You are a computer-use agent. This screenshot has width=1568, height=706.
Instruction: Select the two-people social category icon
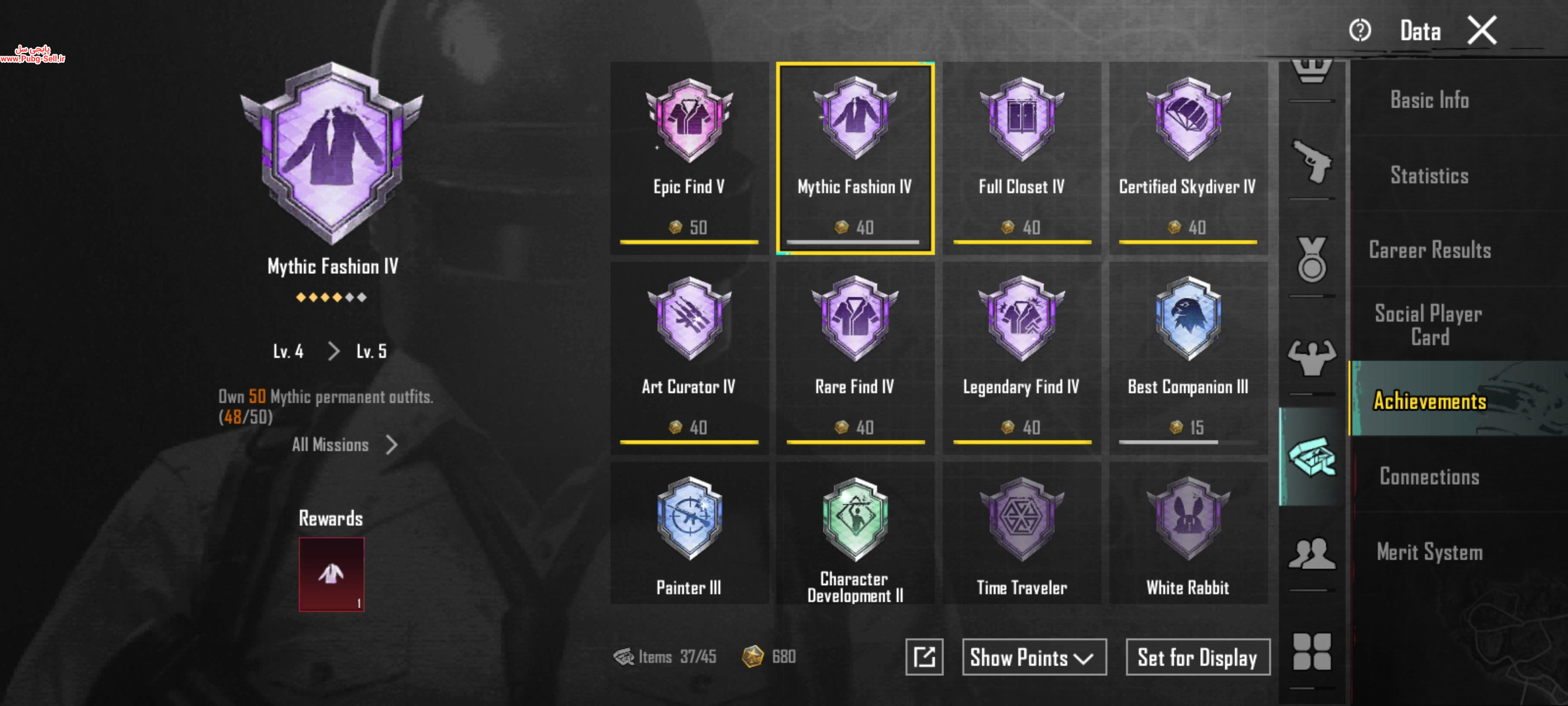click(1312, 554)
